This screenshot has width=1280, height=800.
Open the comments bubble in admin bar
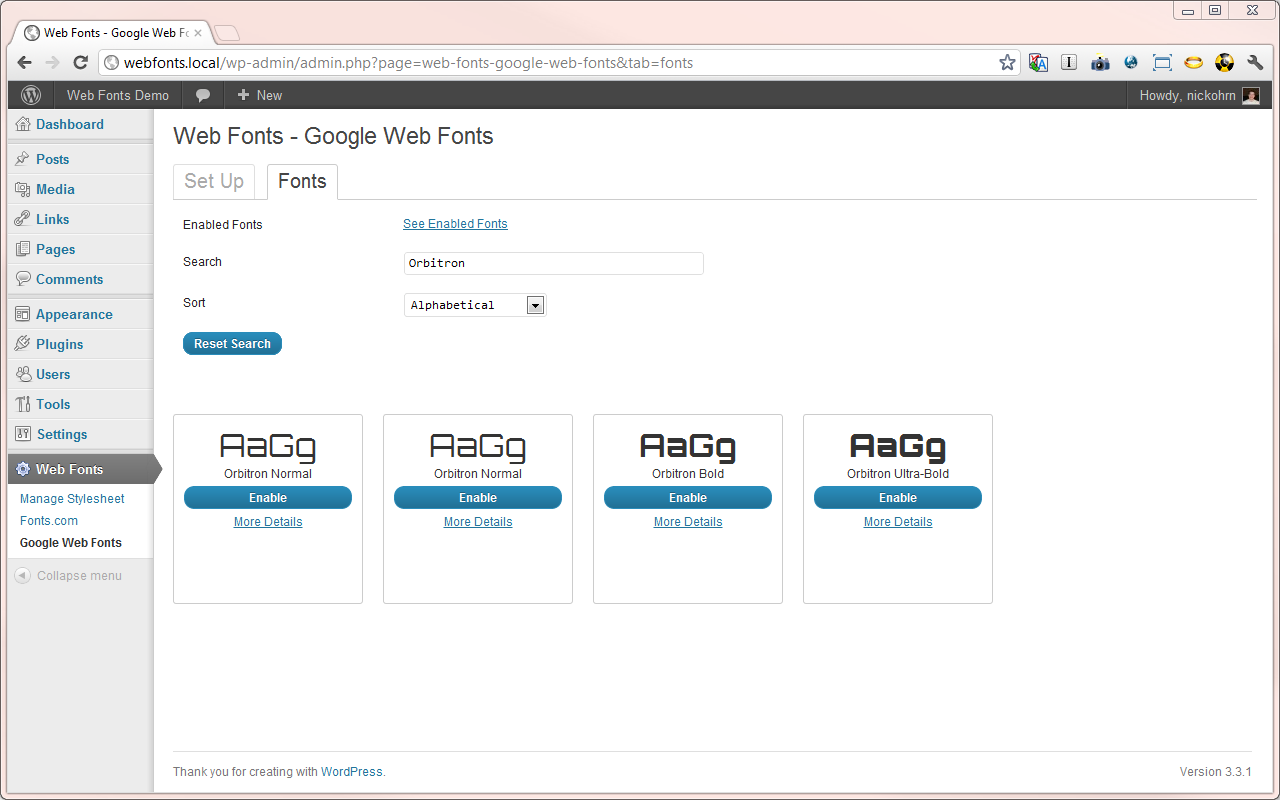(x=203, y=95)
